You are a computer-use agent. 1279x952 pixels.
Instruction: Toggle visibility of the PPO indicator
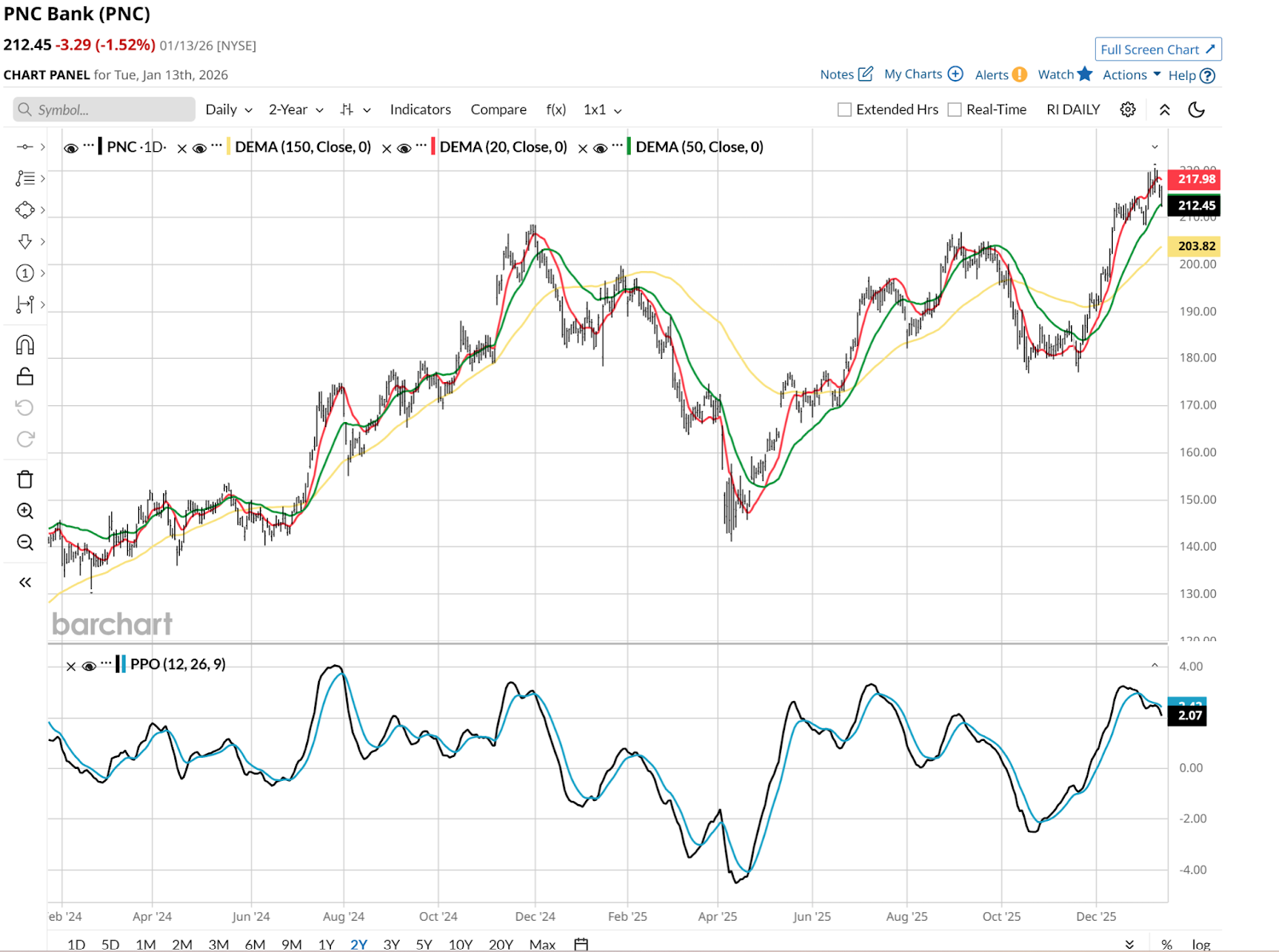(x=89, y=665)
